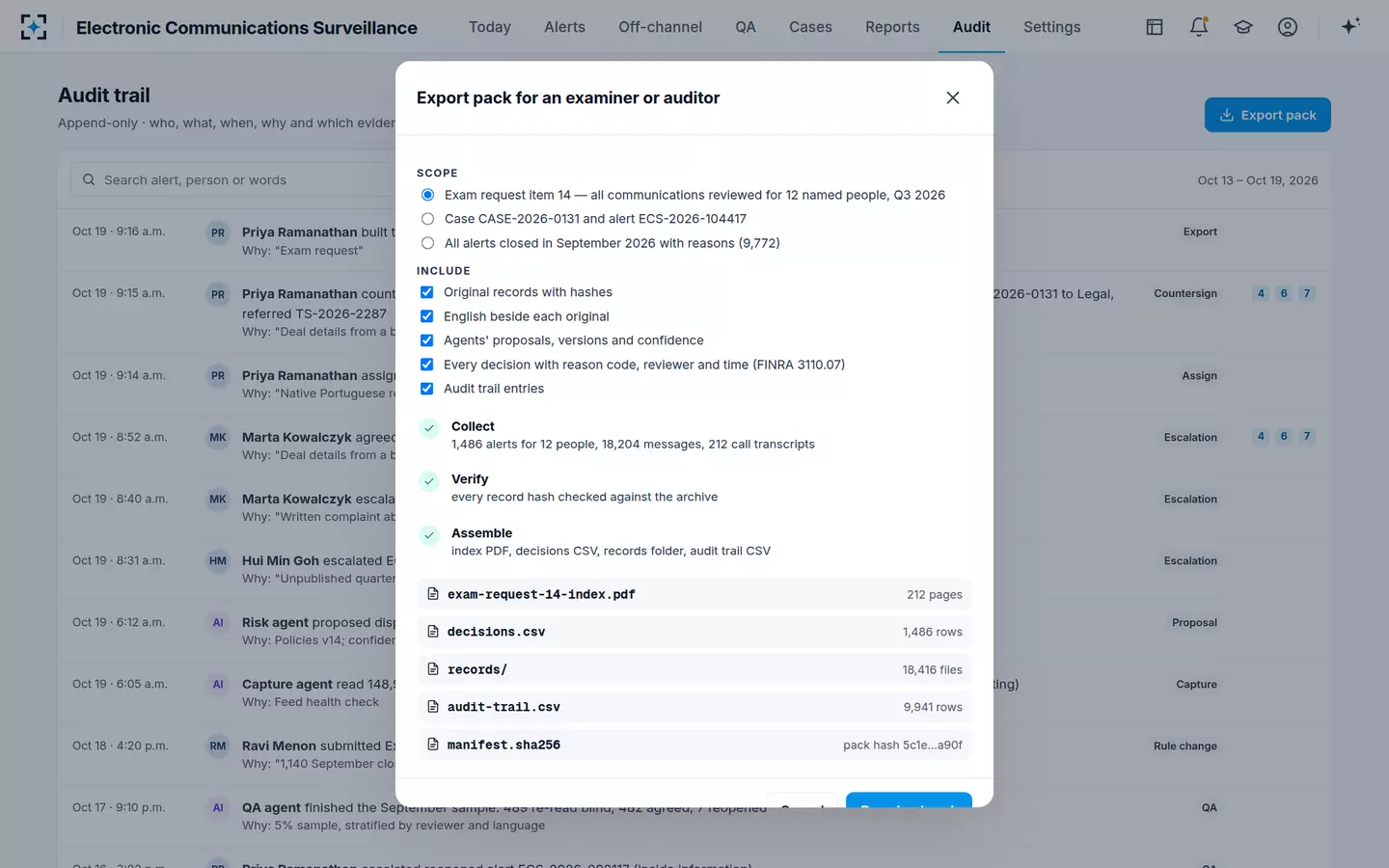Toggle Agents' proposals, versions and confidence
The width and height of the screenshot is (1389, 868).
click(426, 340)
